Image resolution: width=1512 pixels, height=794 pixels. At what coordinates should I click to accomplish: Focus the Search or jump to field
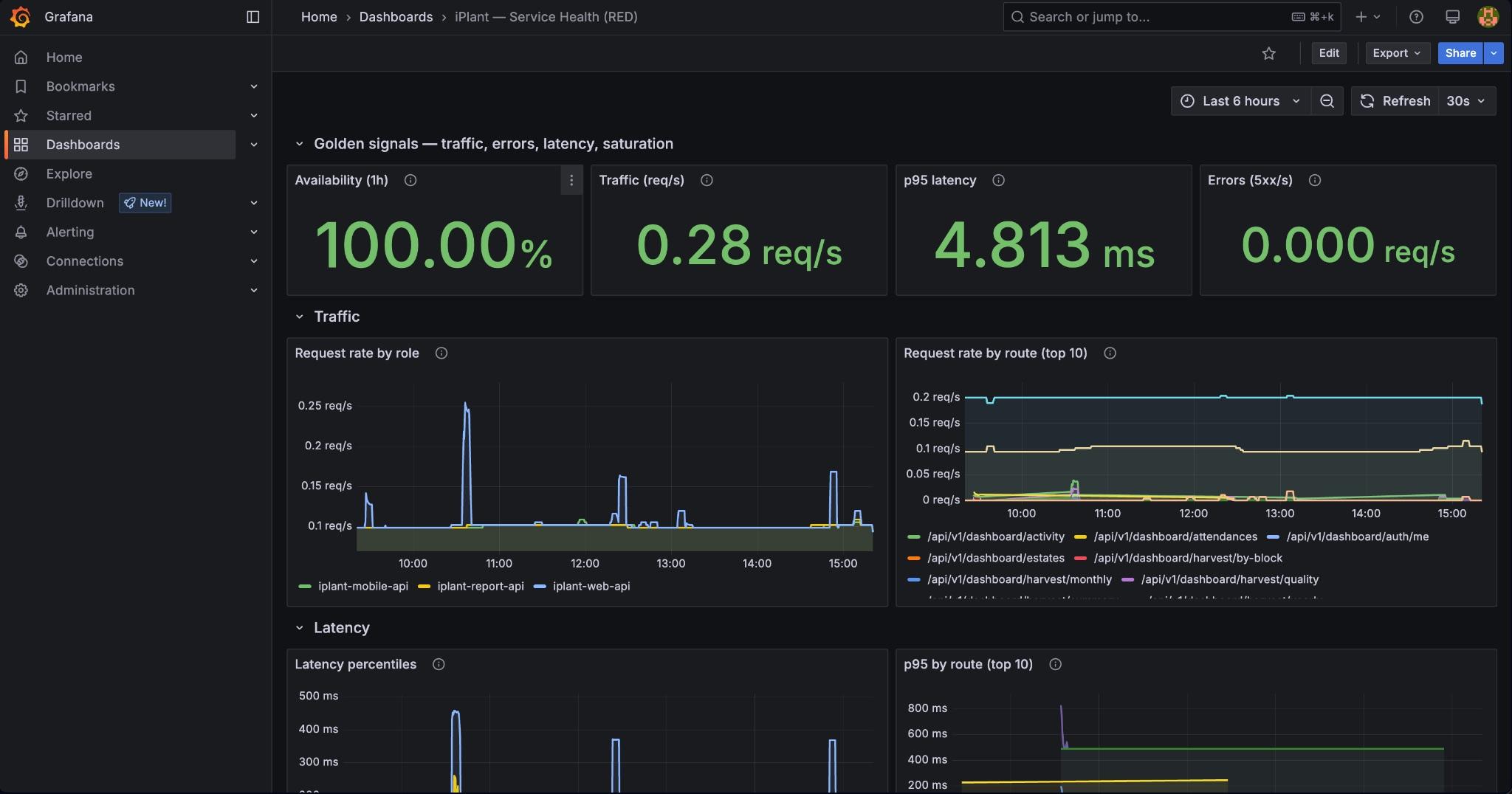1172,17
